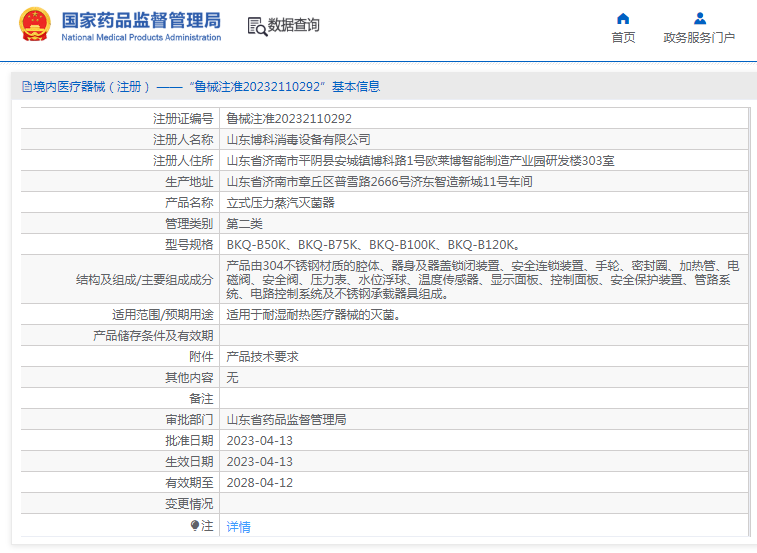This screenshot has width=757, height=553.
Task: Click the 管理类别 label
Action: click(x=189, y=224)
